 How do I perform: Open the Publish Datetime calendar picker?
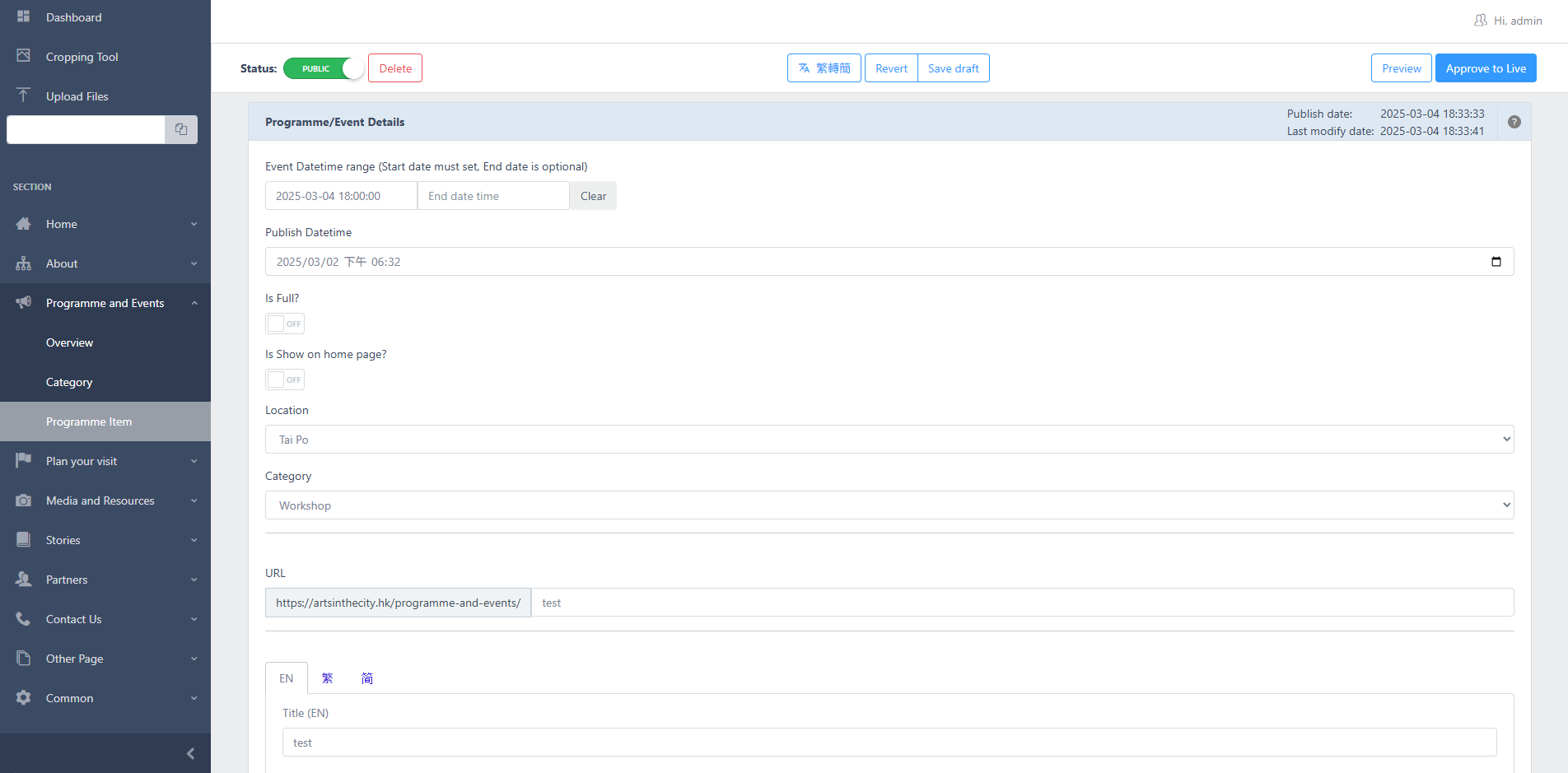1497,261
